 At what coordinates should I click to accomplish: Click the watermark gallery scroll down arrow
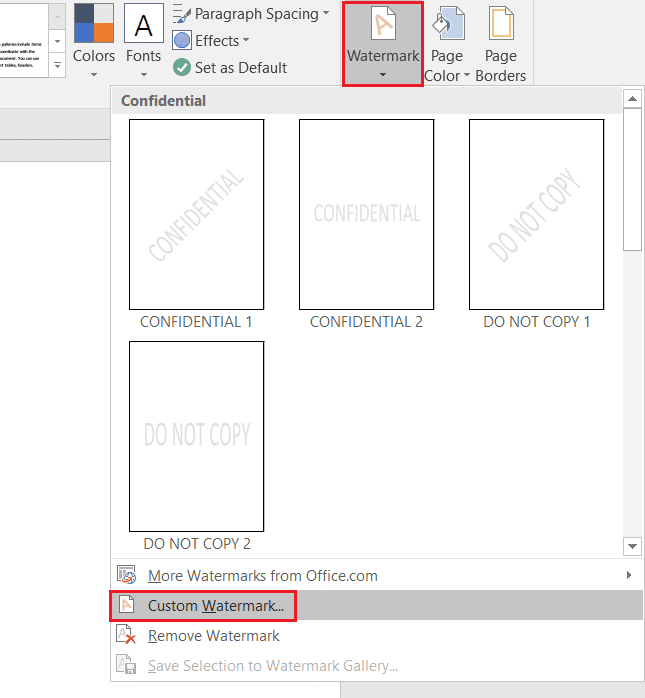click(x=632, y=546)
